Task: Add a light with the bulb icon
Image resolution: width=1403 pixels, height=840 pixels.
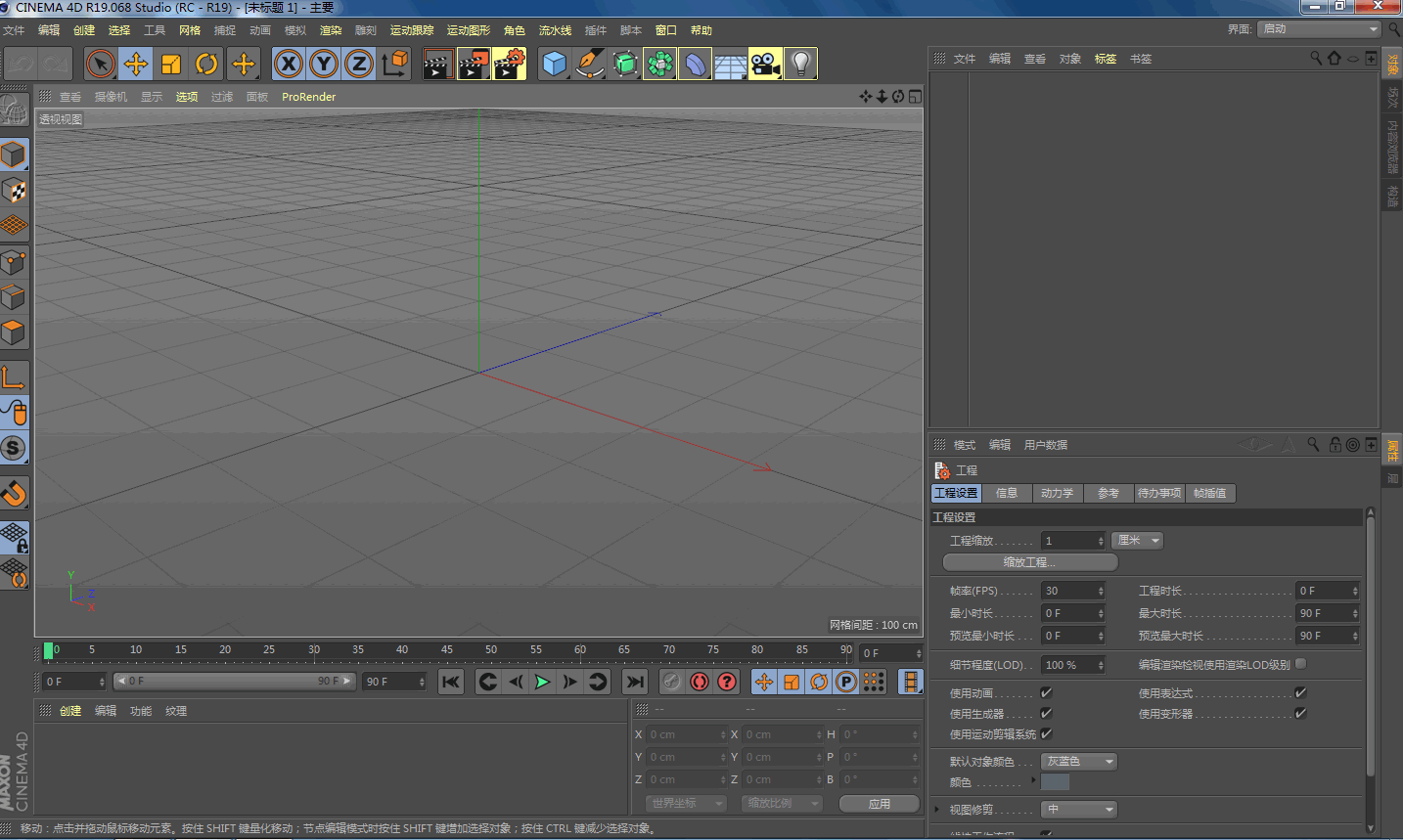Action: (x=800, y=65)
